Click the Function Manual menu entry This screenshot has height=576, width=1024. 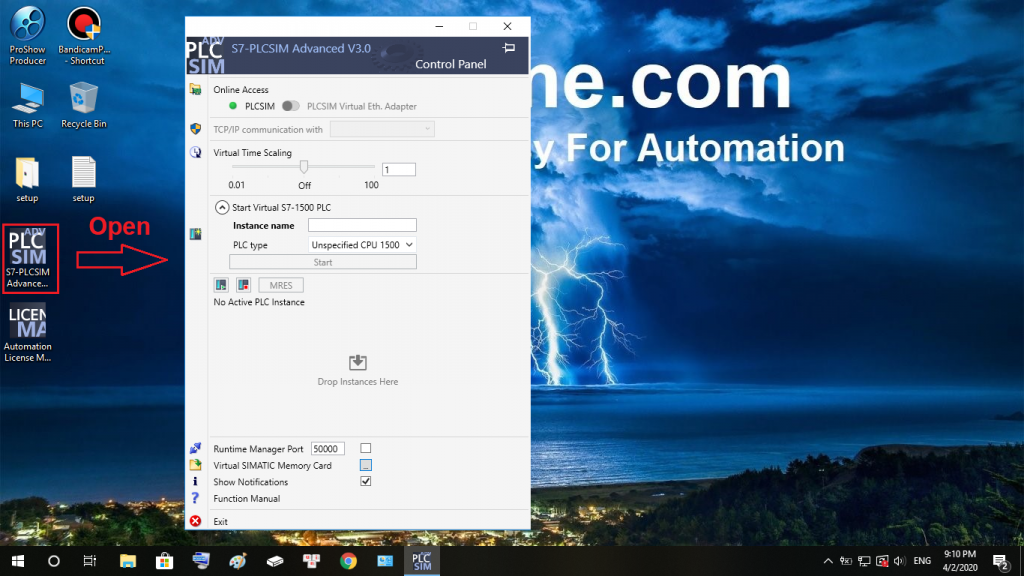pos(247,498)
